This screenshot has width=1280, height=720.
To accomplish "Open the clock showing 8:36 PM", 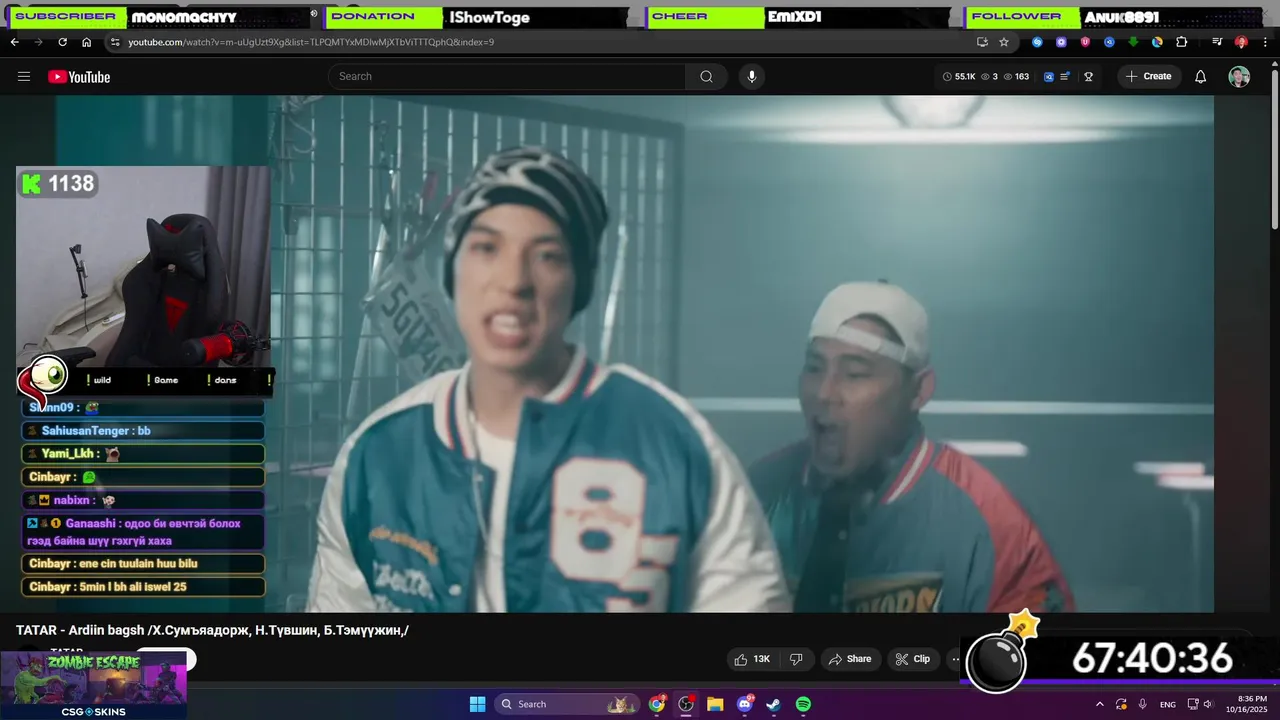I will (x=1246, y=704).
